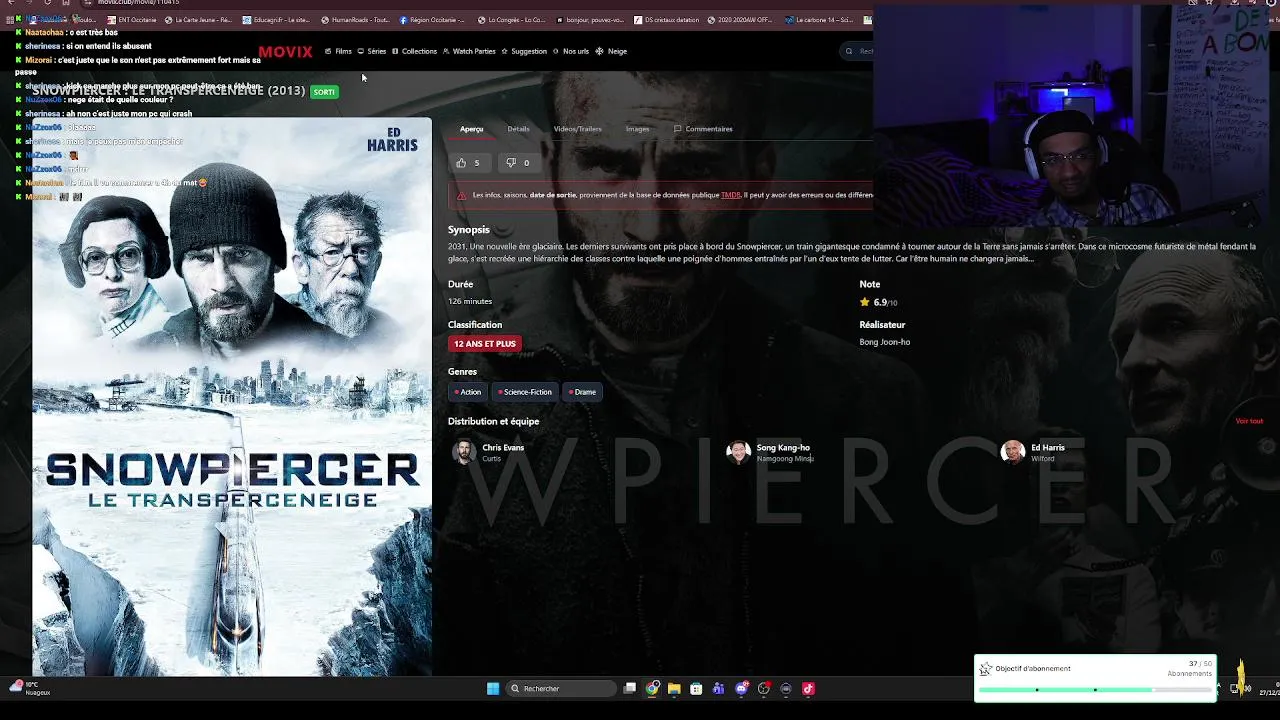Viewport: 1280px width, 720px height.
Task: Click the Objectif d'abonnement widget icon
Action: tap(985, 669)
